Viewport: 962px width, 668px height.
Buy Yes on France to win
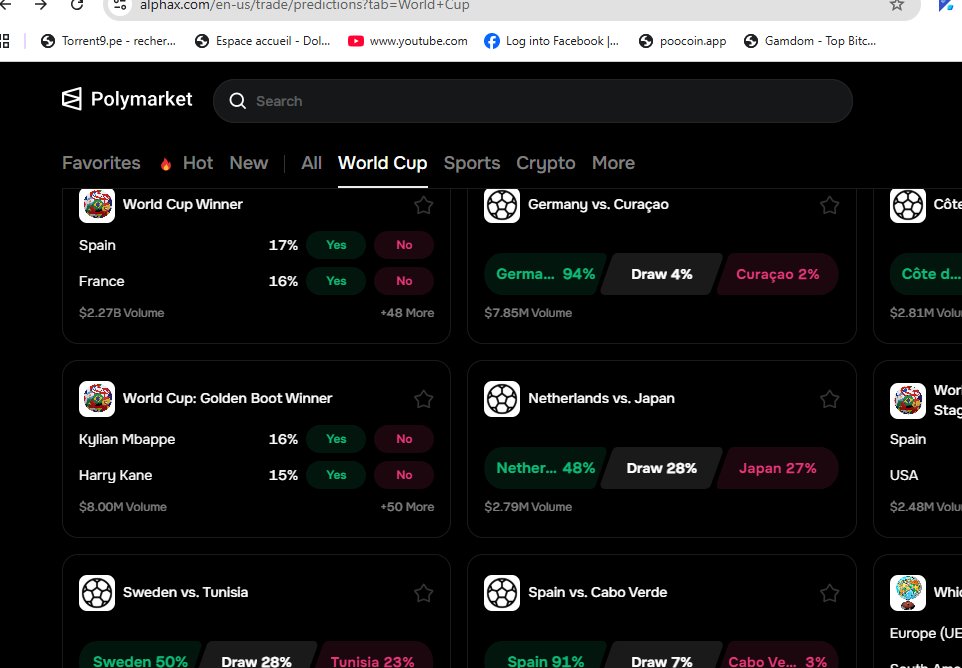(x=336, y=281)
